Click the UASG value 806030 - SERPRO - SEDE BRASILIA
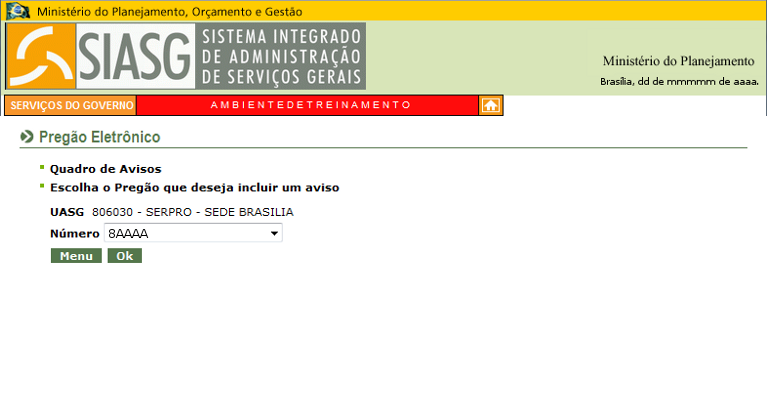The width and height of the screenshot is (767, 403). coord(193,212)
